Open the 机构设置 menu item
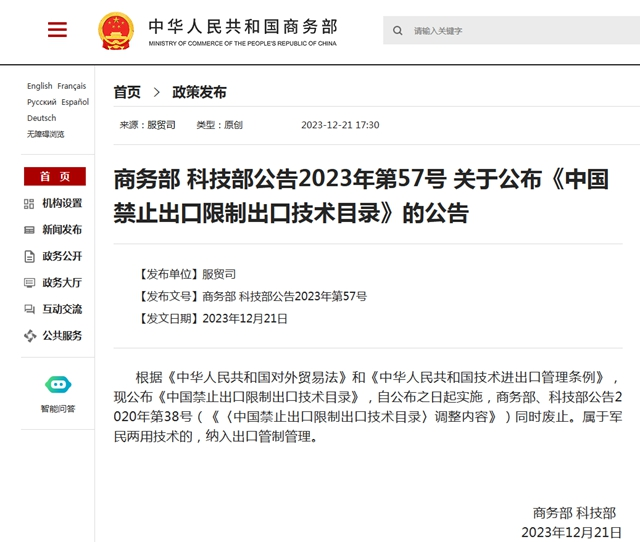 point(62,203)
